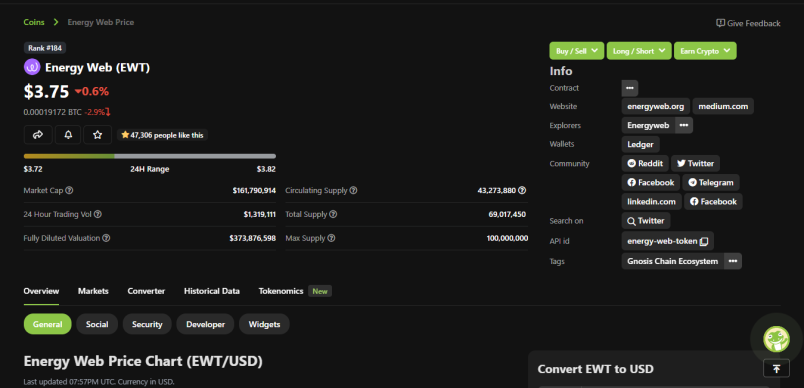The height and width of the screenshot is (388, 804).
Task: Click the 100,000,000 max supply value
Action: [x=507, y=238]
